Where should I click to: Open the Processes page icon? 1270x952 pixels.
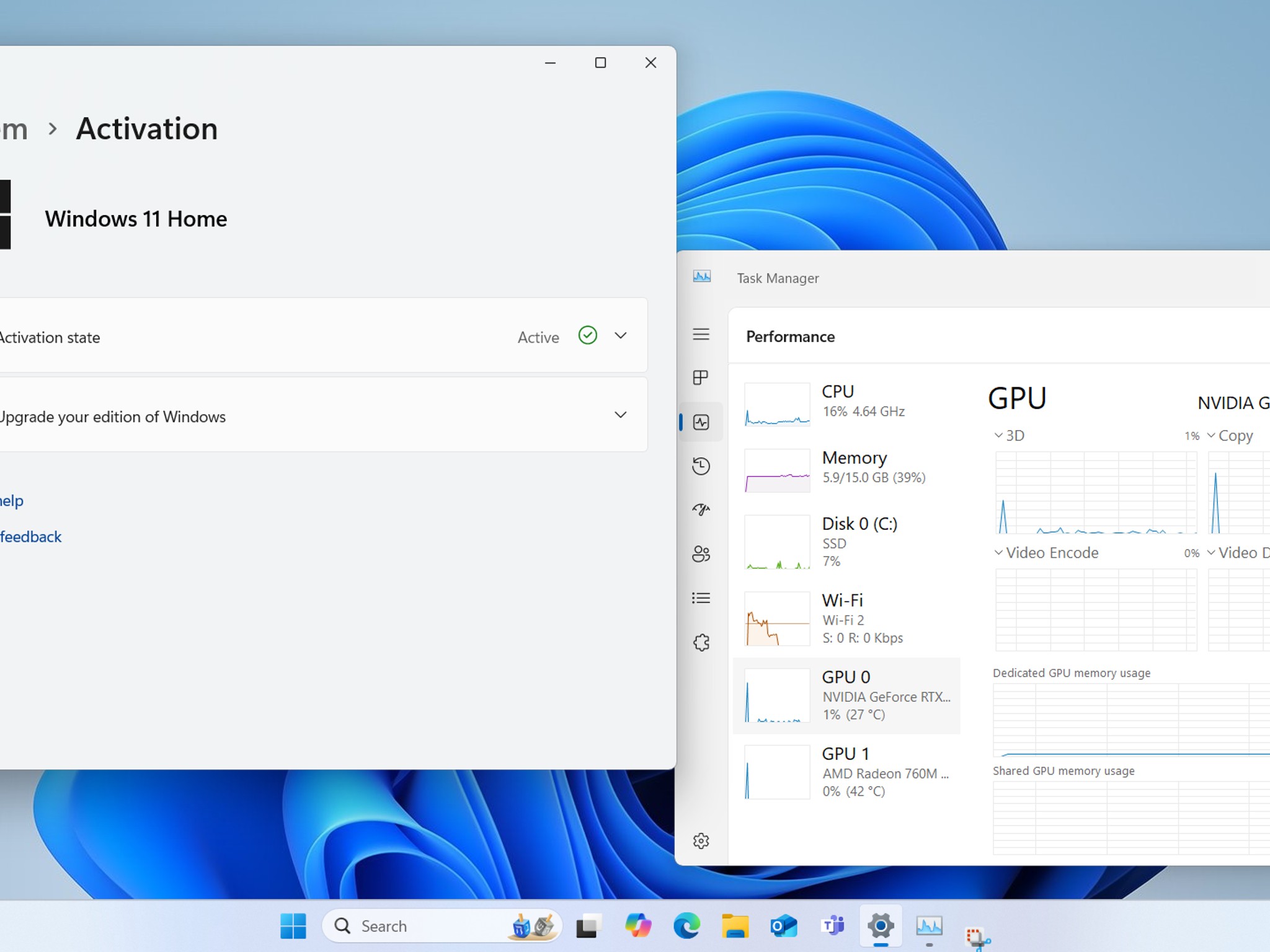tap(701, 377)
